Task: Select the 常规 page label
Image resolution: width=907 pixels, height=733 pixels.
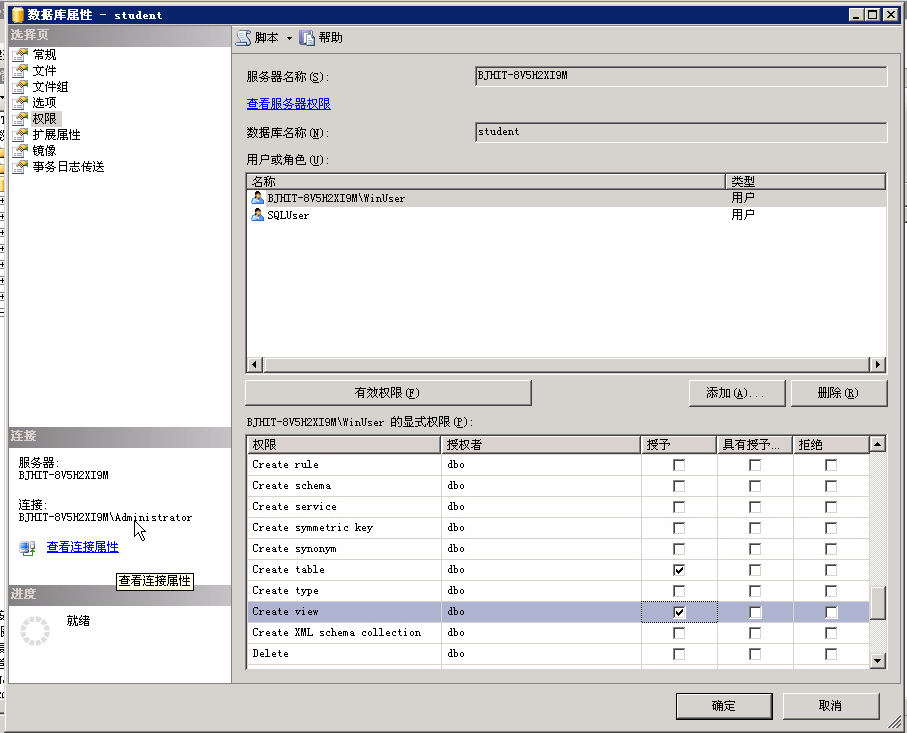Action: (x=45, y=55)
